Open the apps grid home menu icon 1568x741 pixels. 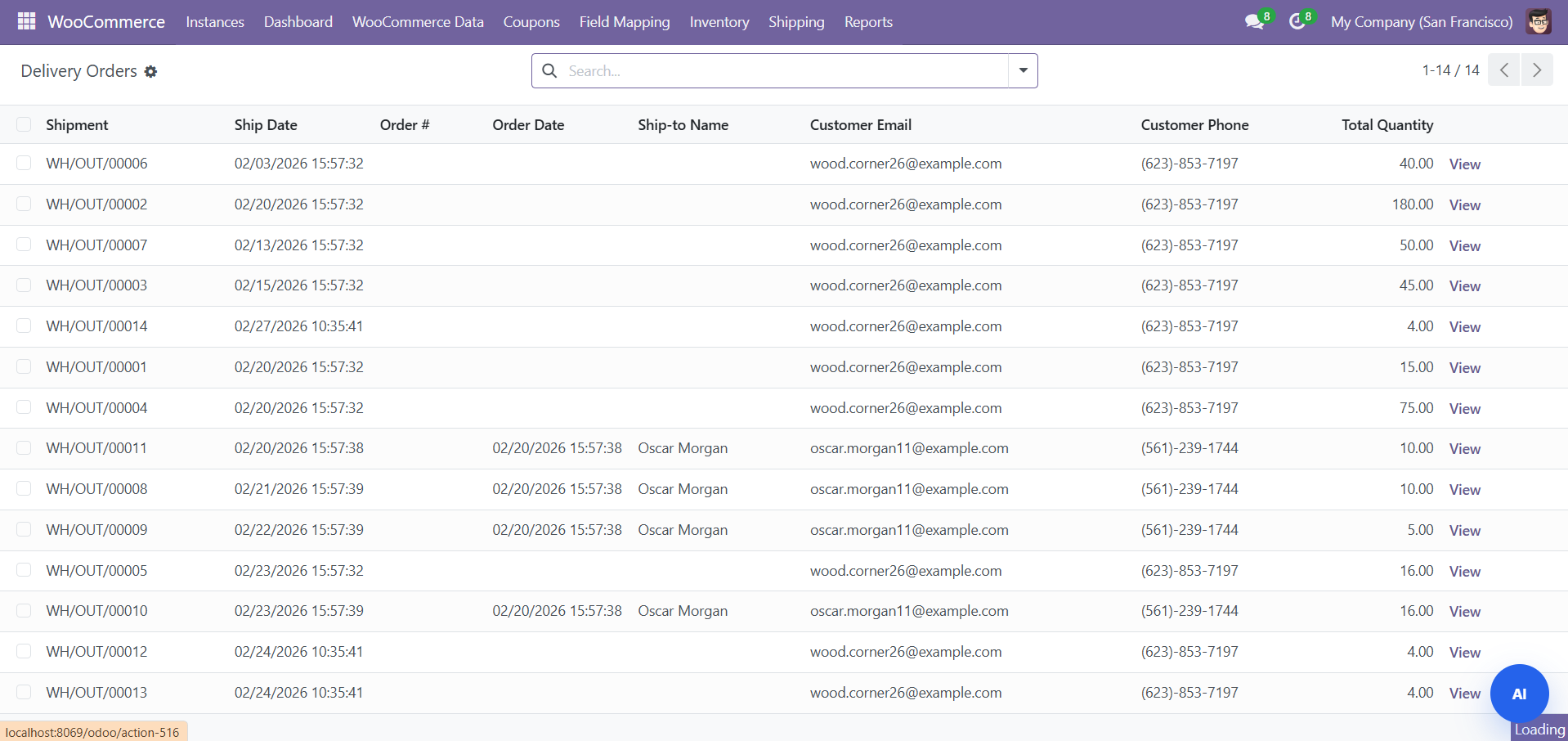pyautogui.click(x=26, y=21)
